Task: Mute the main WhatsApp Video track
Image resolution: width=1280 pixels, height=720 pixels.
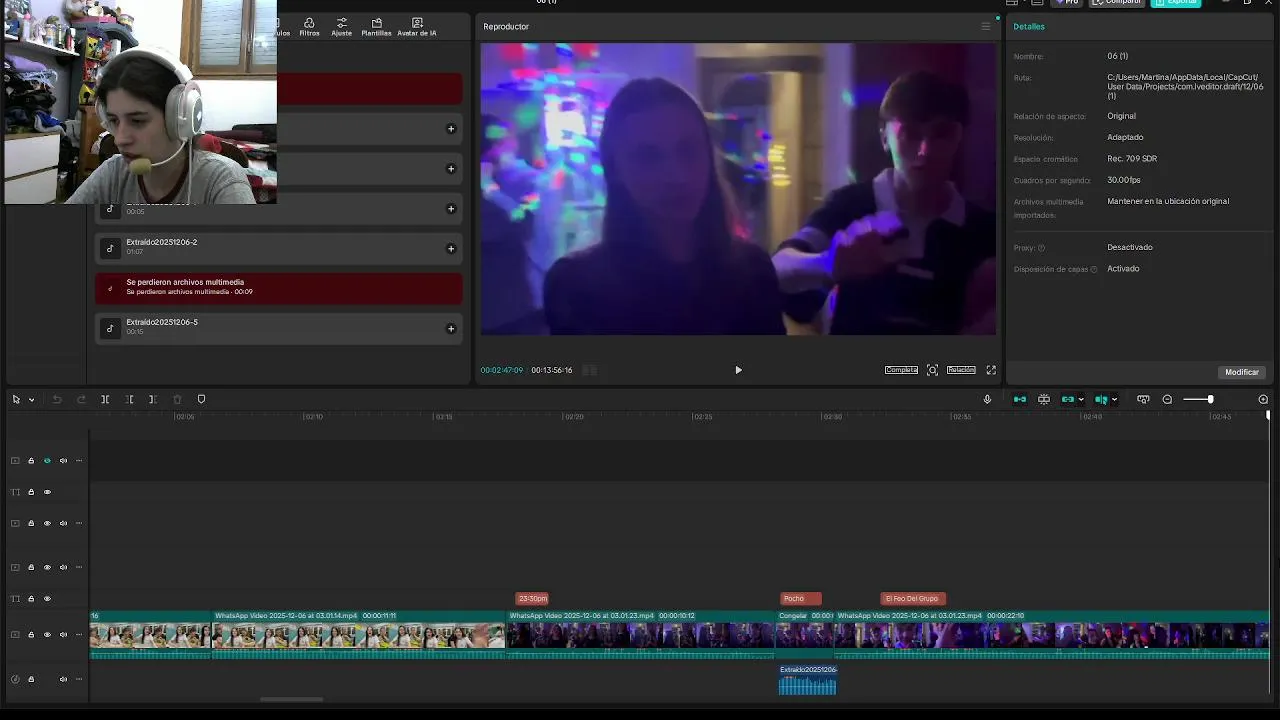Action: [x=63, y=635]
